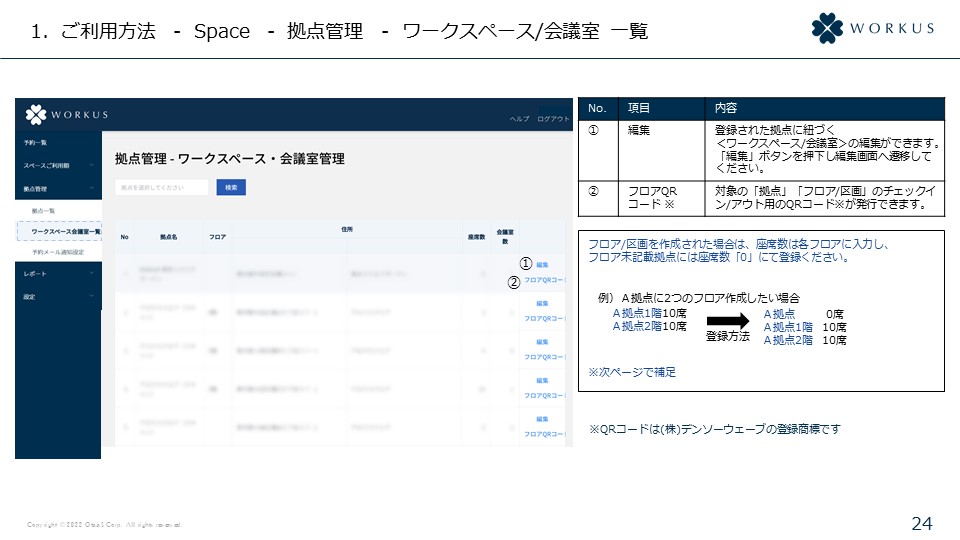Open the レポート sidebar menu

[x=35, y=274]
